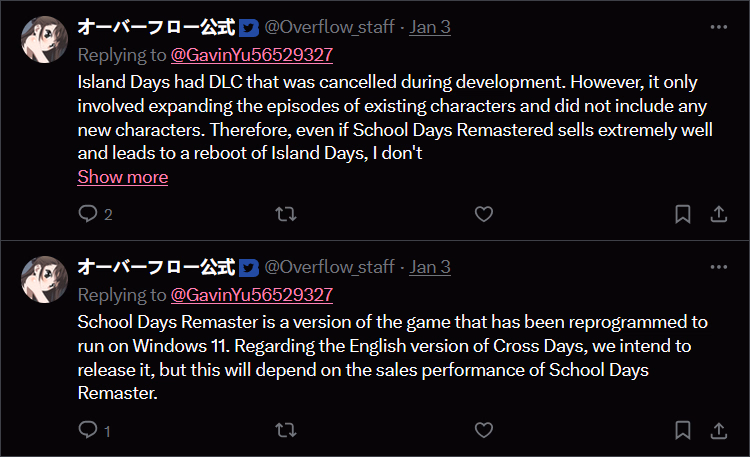
Task: Like the School Days Remaster tweet
Action: click(484, 431)
